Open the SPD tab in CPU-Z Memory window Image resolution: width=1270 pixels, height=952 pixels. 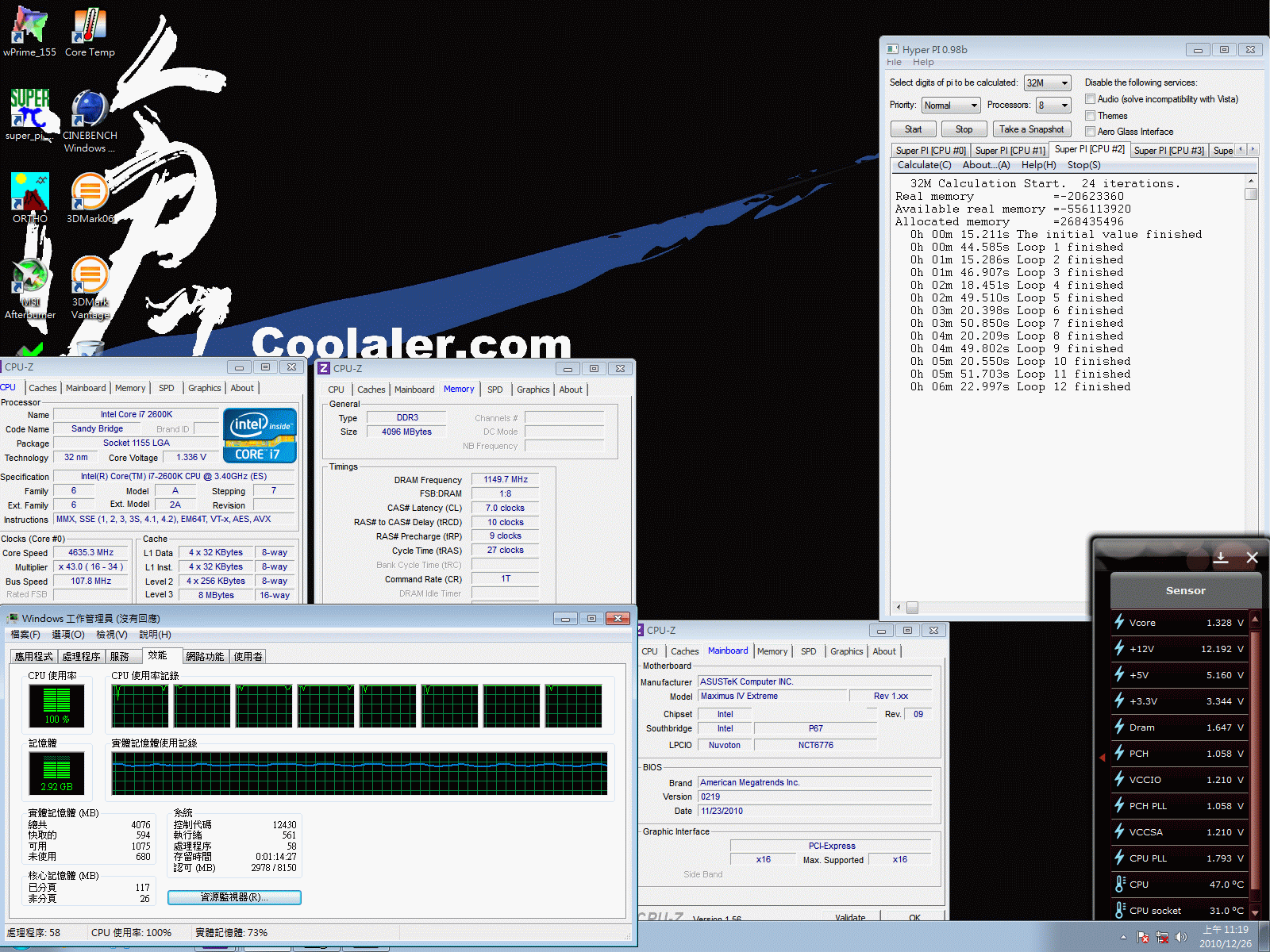point(495,390)
